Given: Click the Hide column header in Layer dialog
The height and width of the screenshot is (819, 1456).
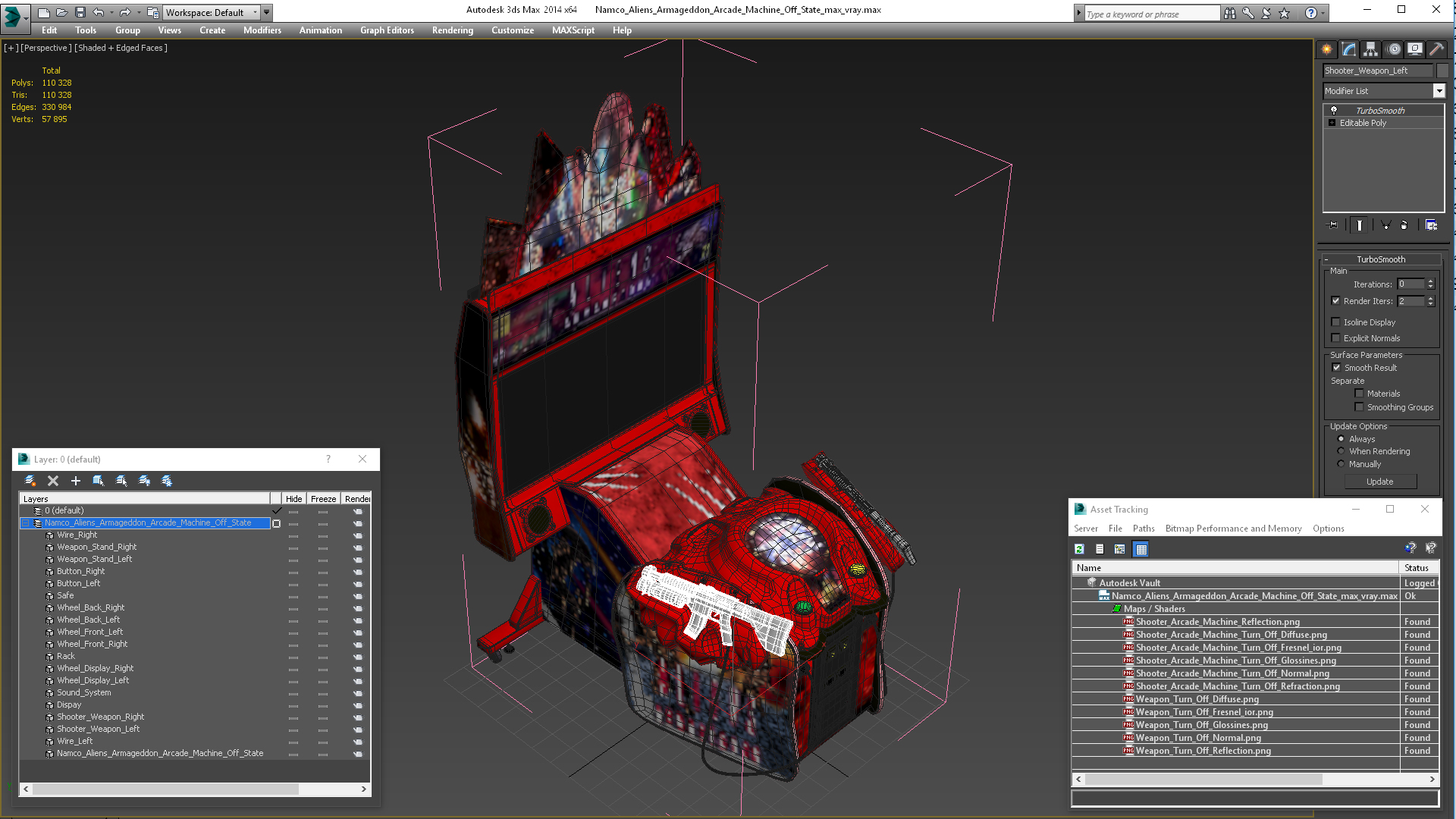Looking at the screenshot, I should click(294, 499).
